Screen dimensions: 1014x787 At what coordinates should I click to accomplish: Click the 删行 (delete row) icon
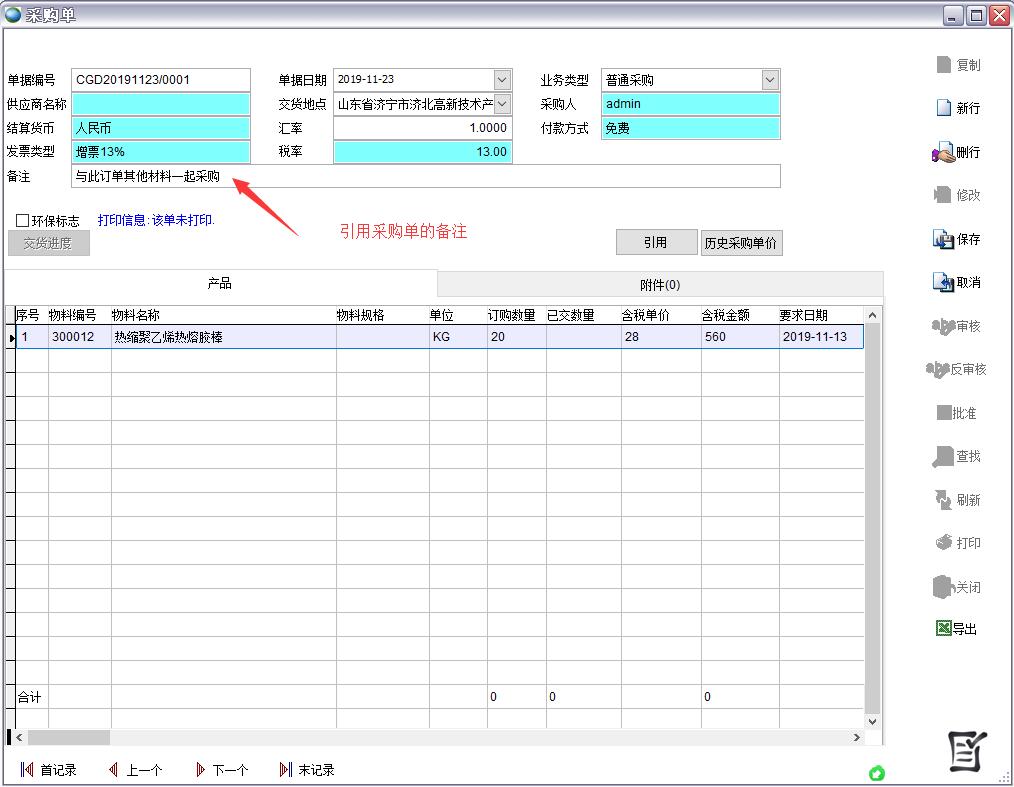pos(944,153)
